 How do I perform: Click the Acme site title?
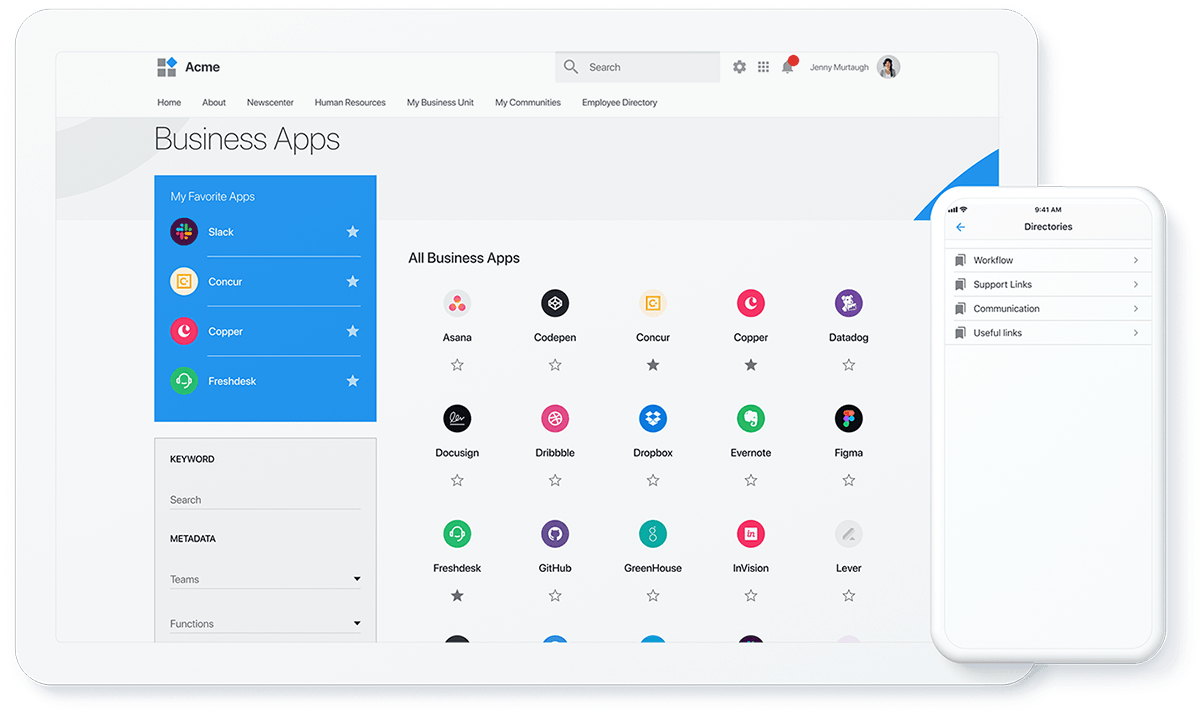pyautogui.click(x=202, y=67)
